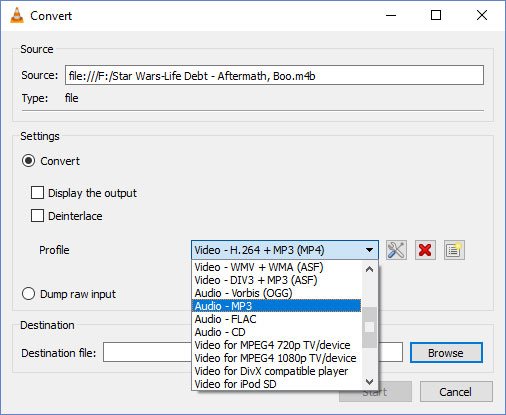Close the Convert dialog window
Viewport: 506px width, 415px height.
coord(482,15)
